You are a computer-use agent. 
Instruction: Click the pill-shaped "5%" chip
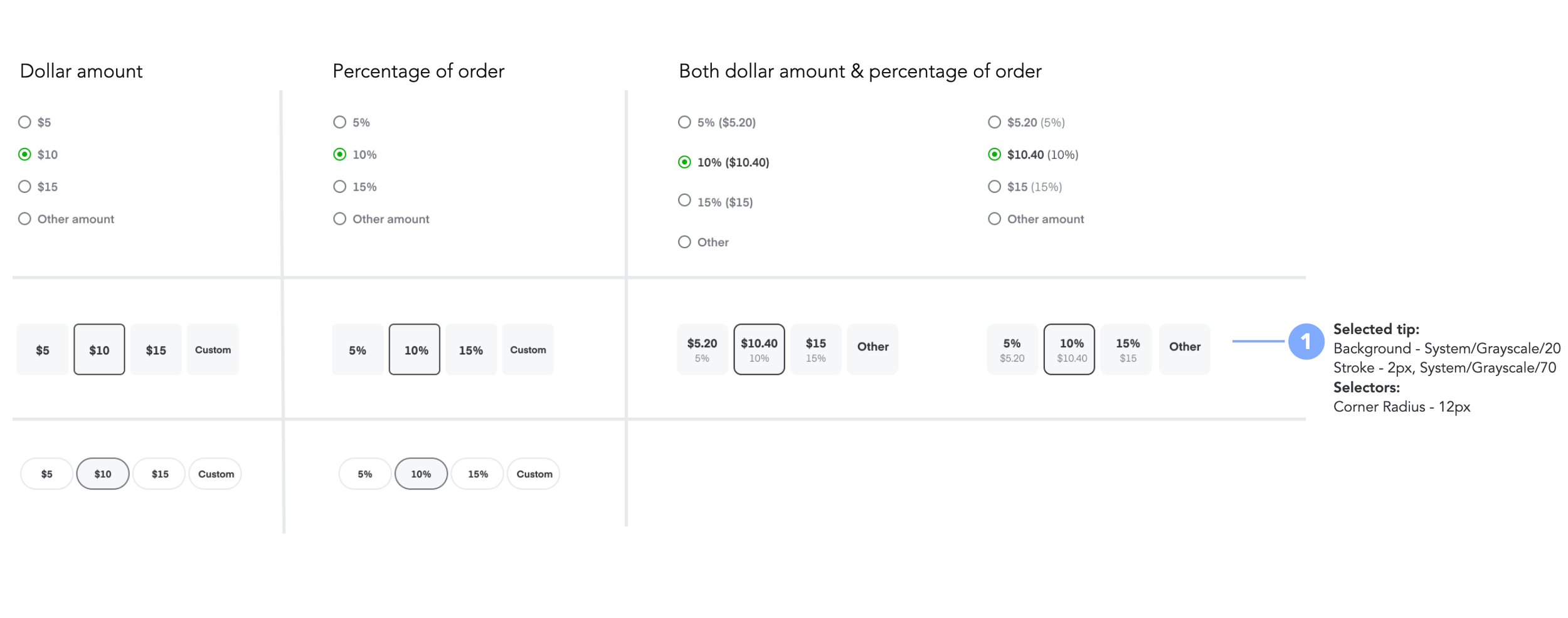[365, 474]
